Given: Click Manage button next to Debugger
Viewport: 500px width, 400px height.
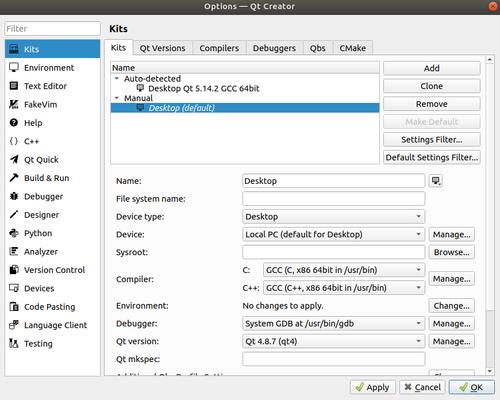Looking at the screenshot, I should click(452, 324).
